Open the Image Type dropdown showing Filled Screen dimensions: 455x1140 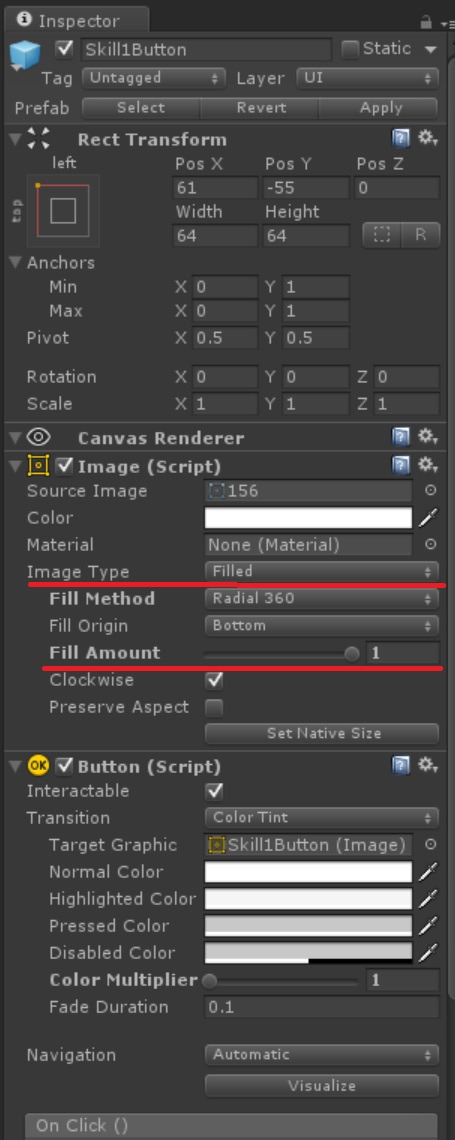coord(322,571)
